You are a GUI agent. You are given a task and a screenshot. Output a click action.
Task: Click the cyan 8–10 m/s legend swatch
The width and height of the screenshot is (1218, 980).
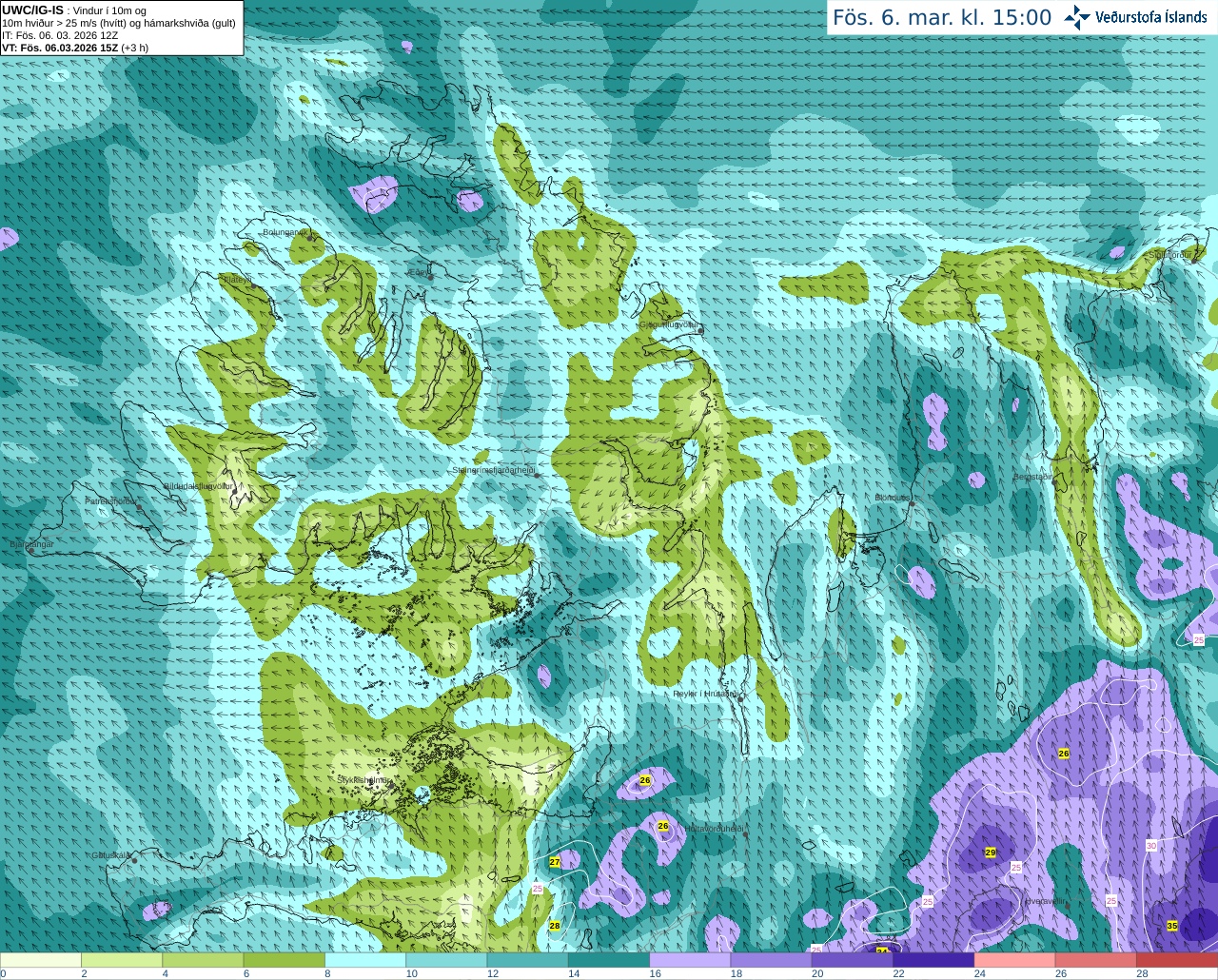tap(365, 960)
